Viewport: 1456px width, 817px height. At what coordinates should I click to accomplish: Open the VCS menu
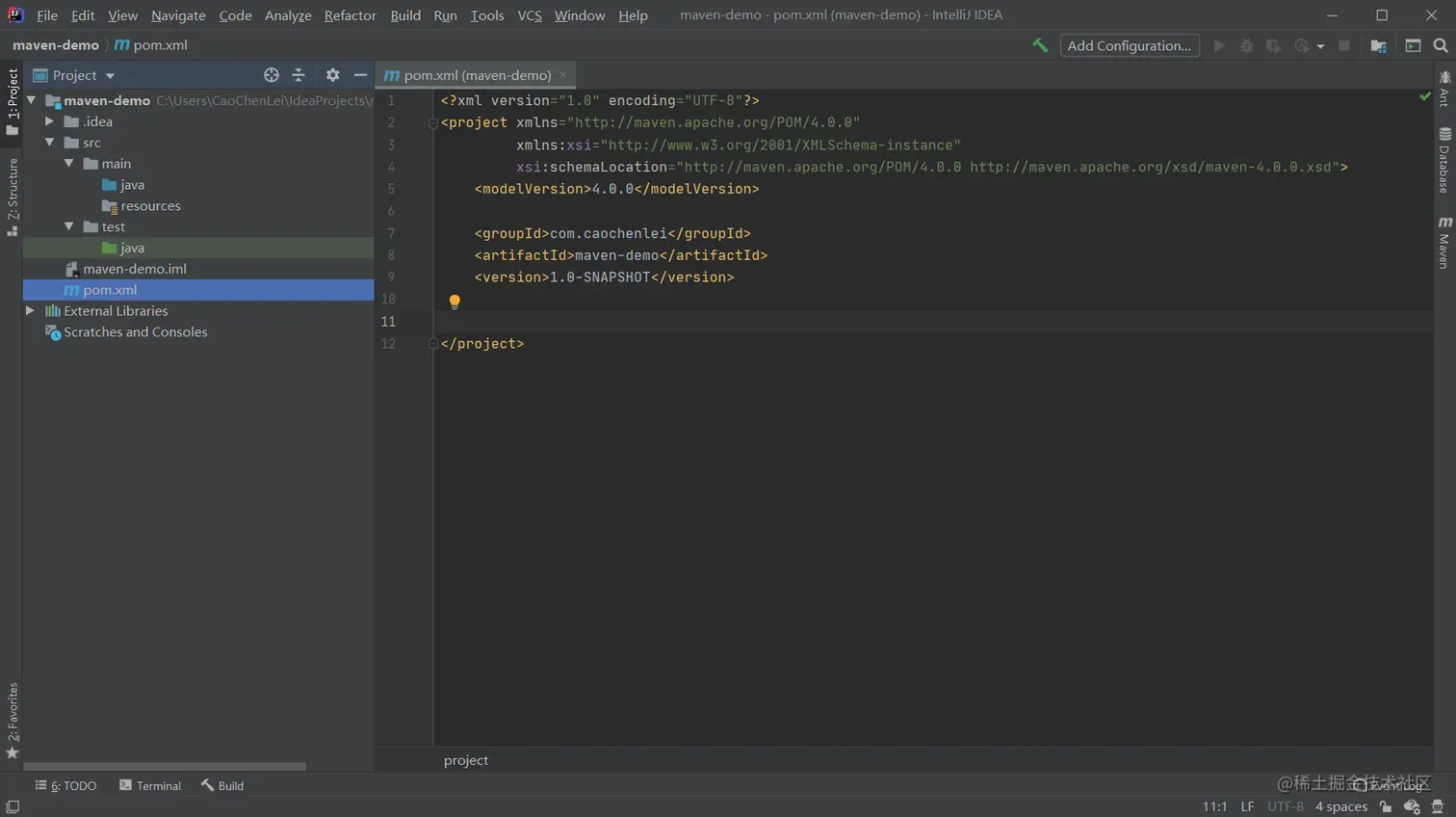click(x=530, y=15)
